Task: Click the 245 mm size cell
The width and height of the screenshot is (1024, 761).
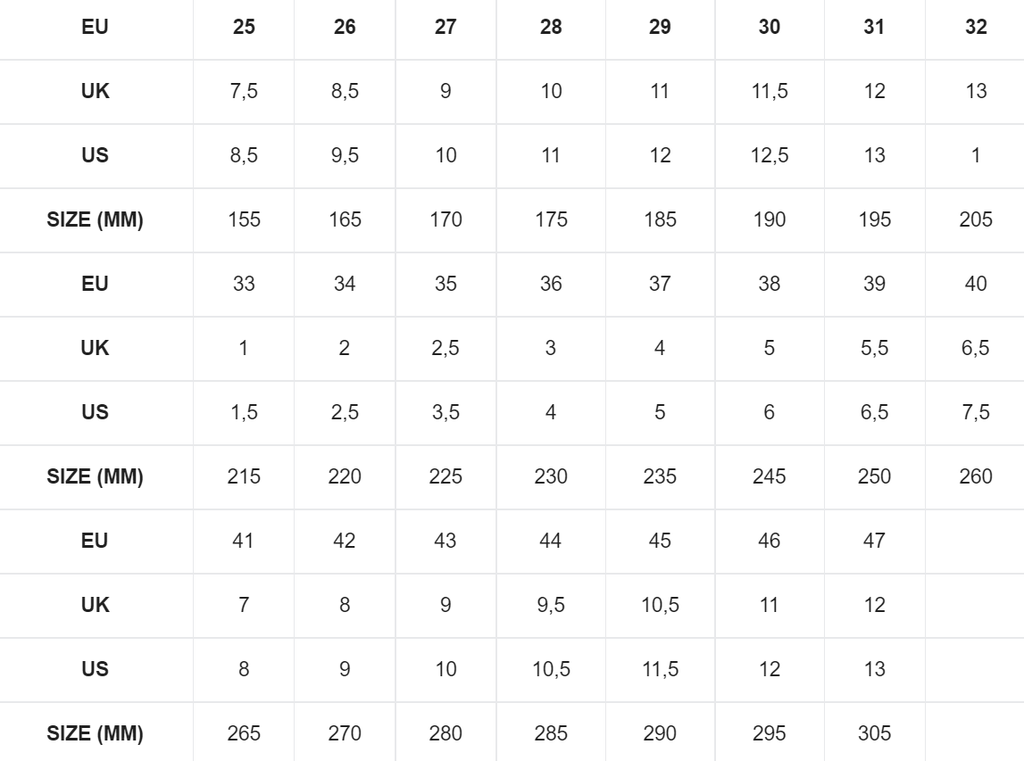Action: (769, 476)
